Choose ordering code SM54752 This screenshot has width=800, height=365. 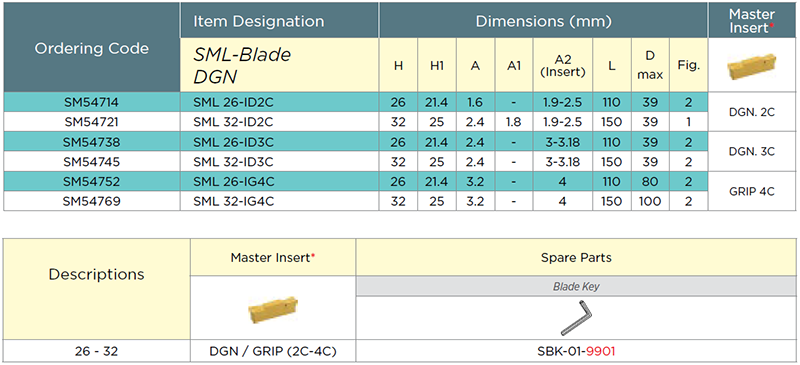91,182
